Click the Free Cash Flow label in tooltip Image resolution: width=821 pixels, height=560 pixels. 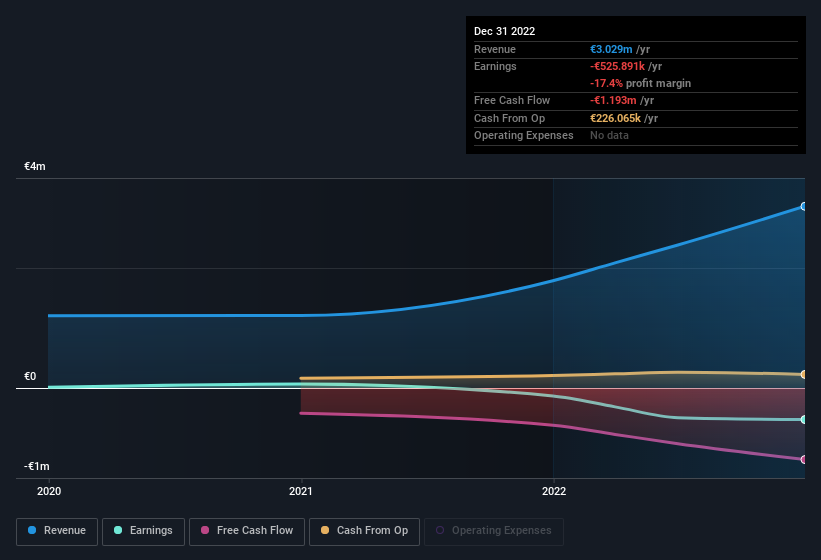(512, 100)
